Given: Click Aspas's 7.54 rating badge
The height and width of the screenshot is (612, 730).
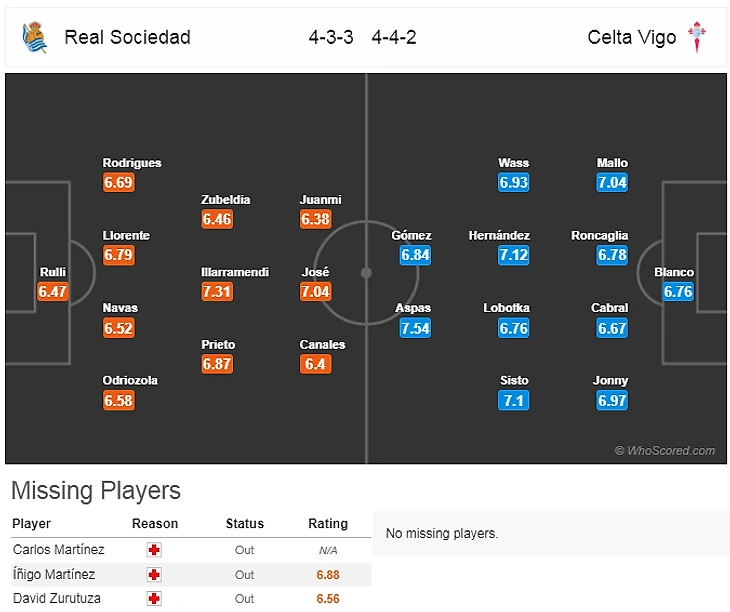Looking at the screenshot, I should pos(415,328).
